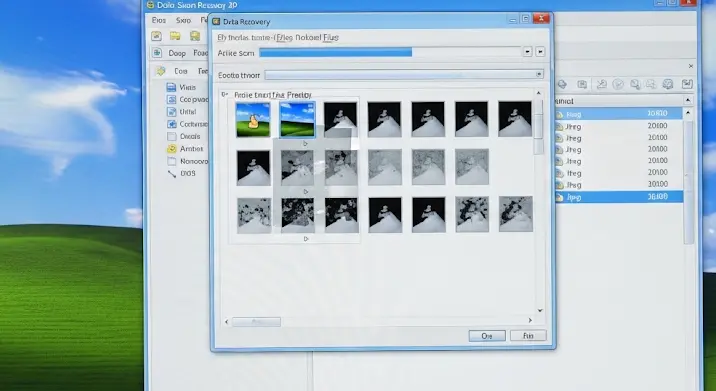Click scroll-up arrow of thumbnail pane
The image size is (716, 391).
pos(539,93)
